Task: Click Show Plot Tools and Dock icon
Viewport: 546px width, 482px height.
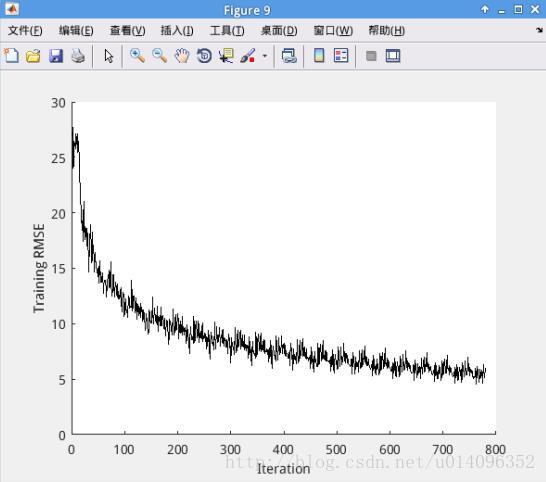Action: pyautogui.click(x=393, y=56)
